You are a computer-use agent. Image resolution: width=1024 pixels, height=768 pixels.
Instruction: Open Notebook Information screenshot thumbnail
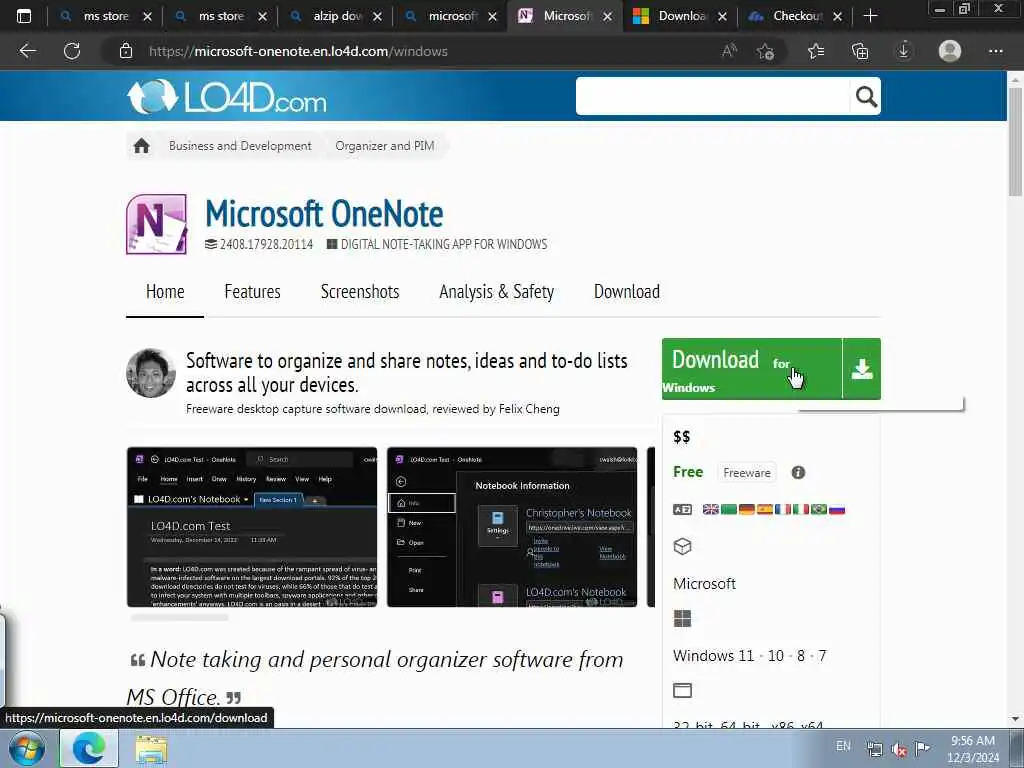click(x=512, y=527)
